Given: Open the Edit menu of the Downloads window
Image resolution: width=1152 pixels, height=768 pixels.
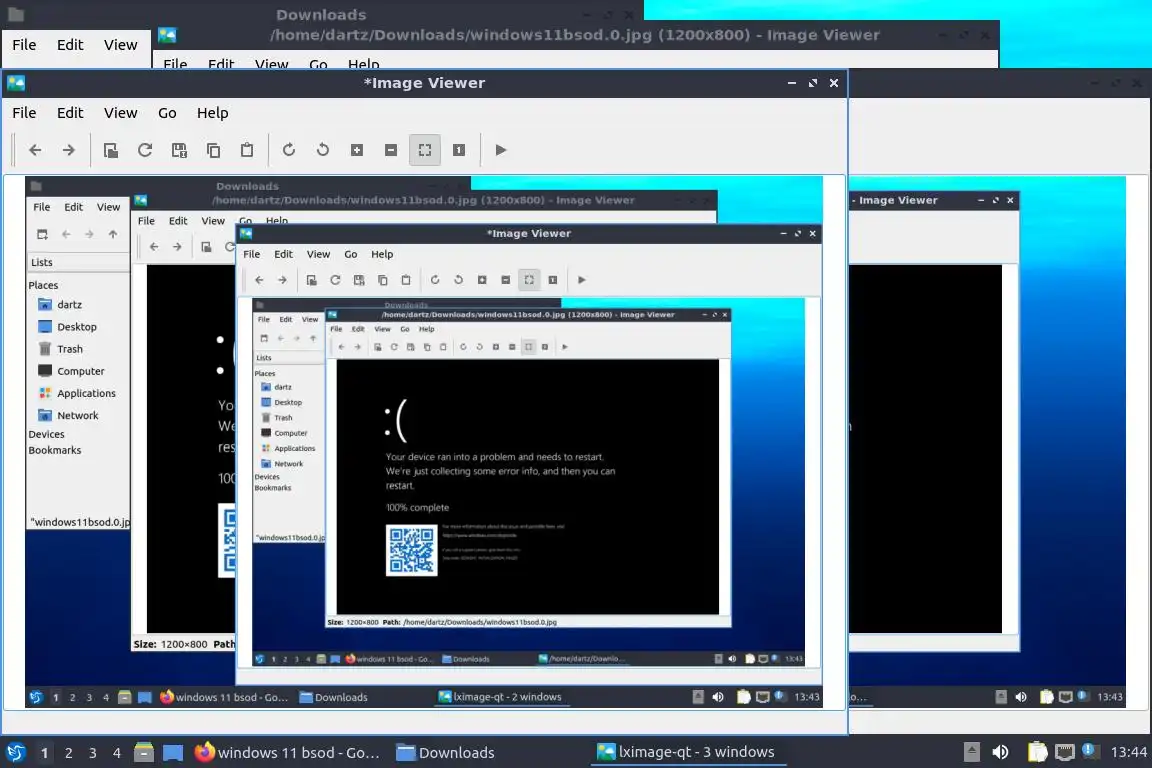Looking at the screenshot, I should coord(70,45).
